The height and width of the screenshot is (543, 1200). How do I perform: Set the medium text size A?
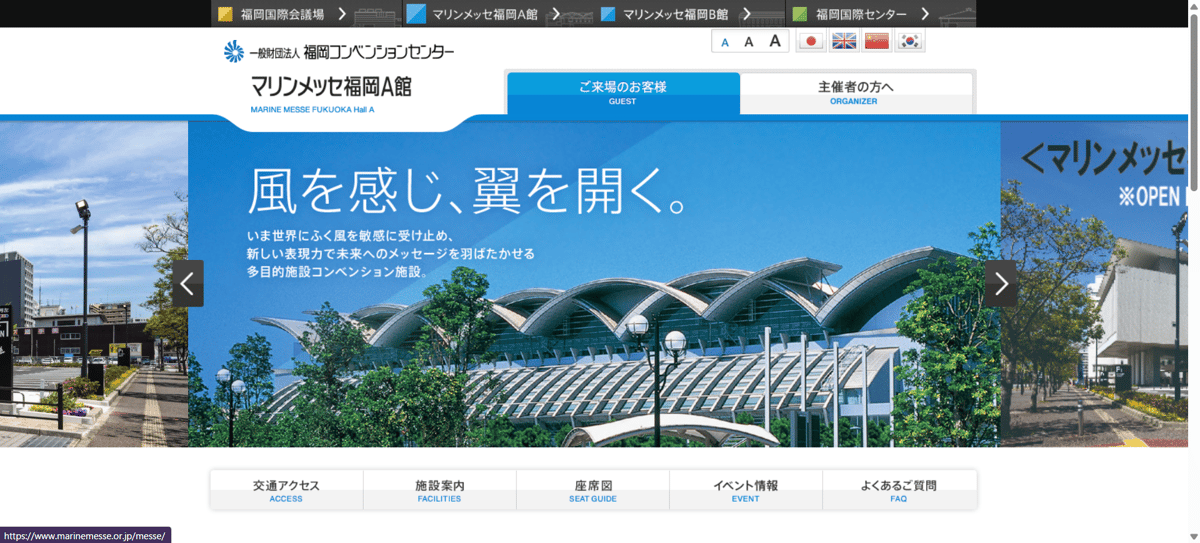click(x=748, y=42)
